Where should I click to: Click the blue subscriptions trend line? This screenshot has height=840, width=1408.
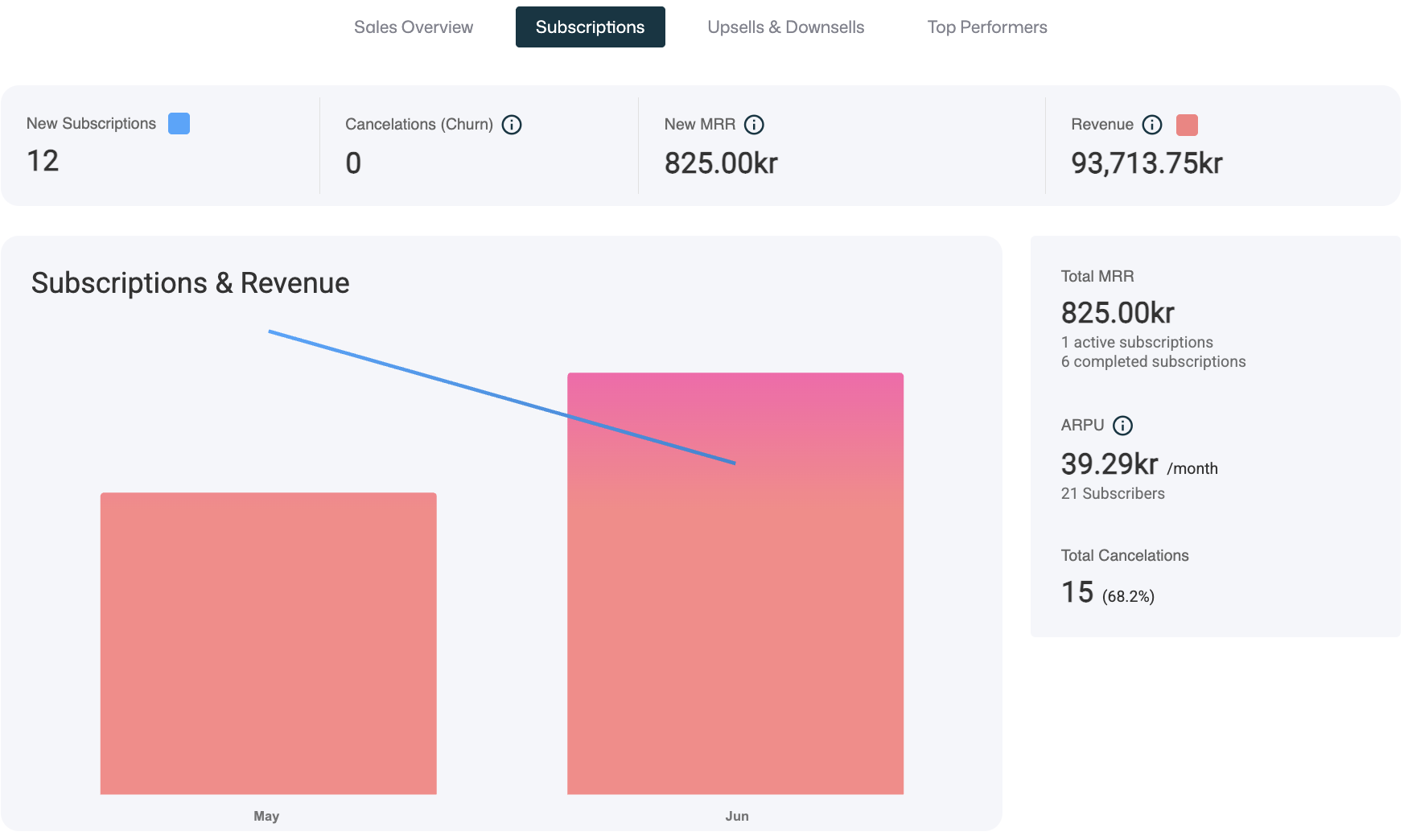[502, 397]
